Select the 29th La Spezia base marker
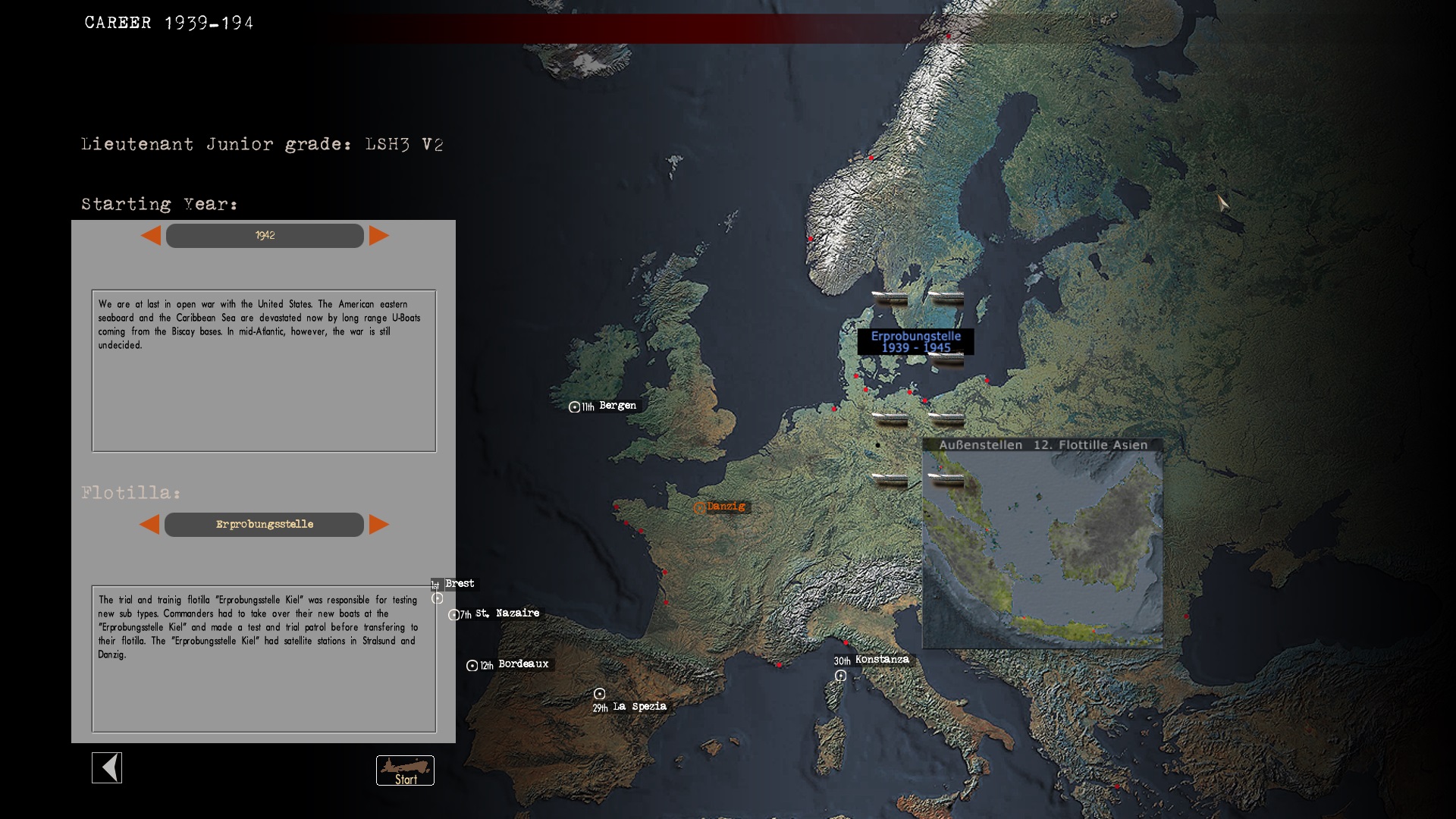Image resolution: width=1456 pixels, height=819 pixels. (599, 694)
